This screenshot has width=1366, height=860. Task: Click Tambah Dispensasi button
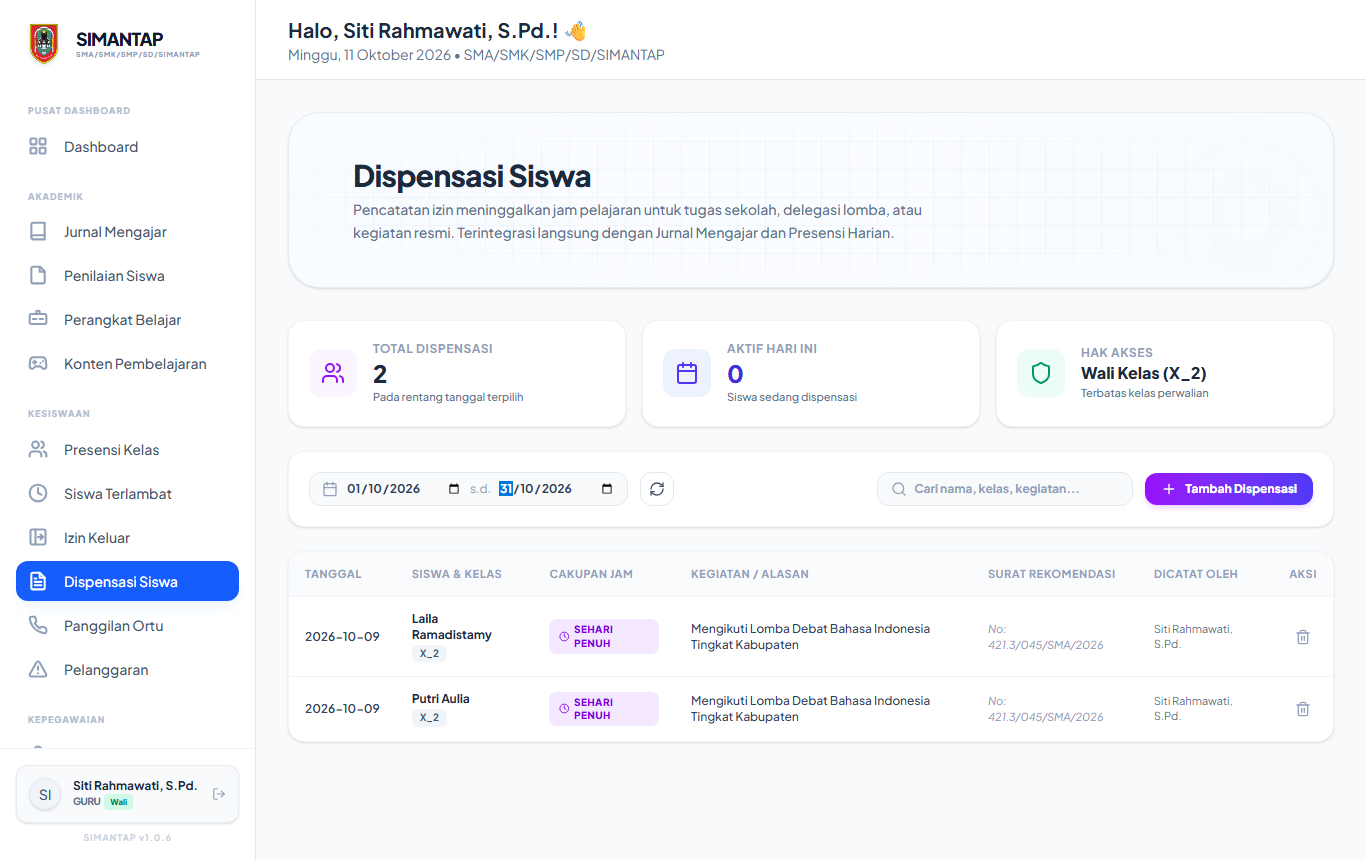coord(1229,489)
